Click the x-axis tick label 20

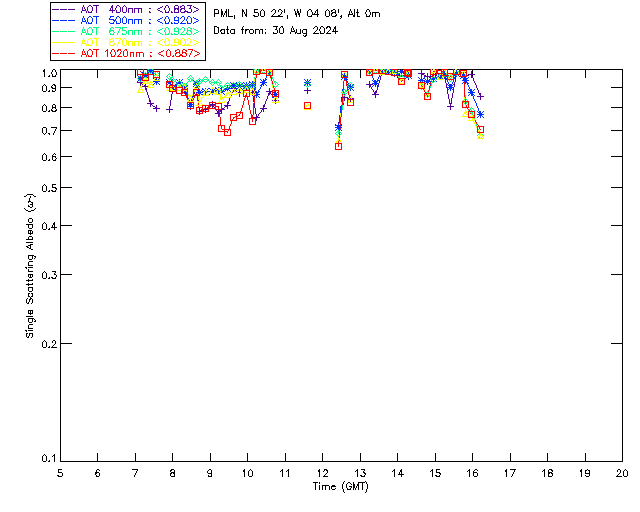click(x=622, y=474)
